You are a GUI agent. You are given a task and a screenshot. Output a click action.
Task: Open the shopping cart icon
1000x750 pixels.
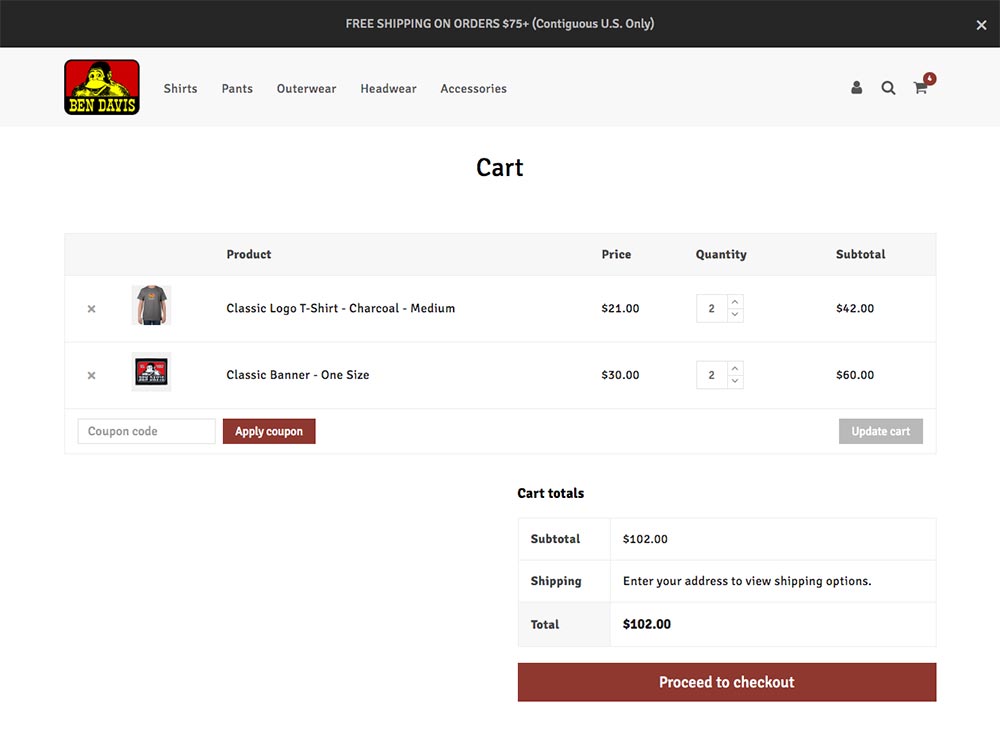click(920, 88)
